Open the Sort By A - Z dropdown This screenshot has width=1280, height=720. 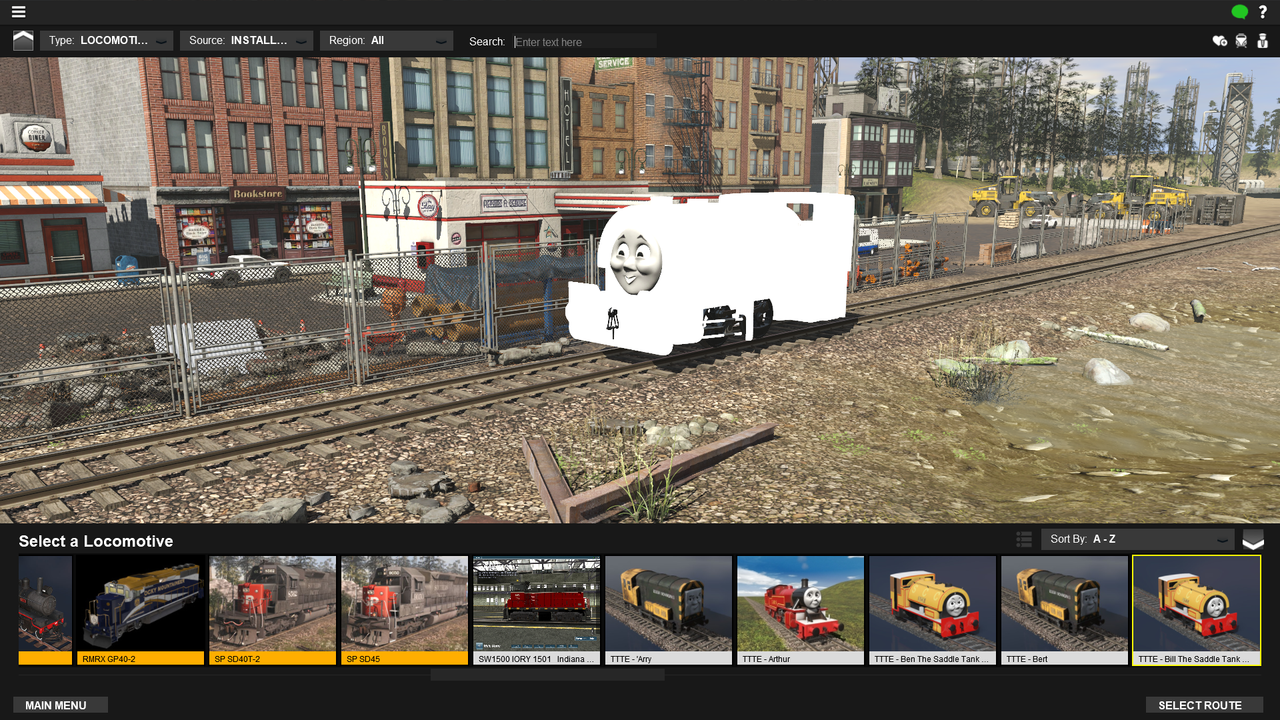click(x=1138, y=539)
